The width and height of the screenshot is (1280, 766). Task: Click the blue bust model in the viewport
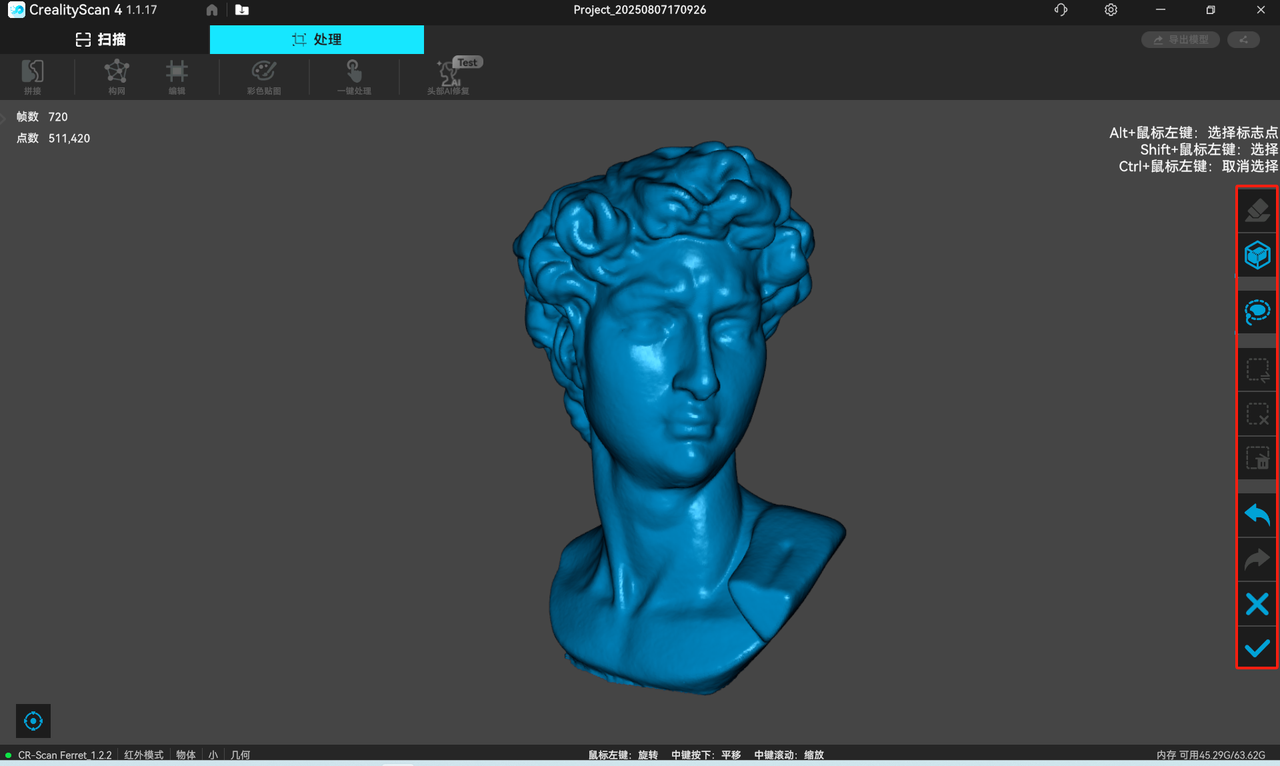tap(678, 420)
